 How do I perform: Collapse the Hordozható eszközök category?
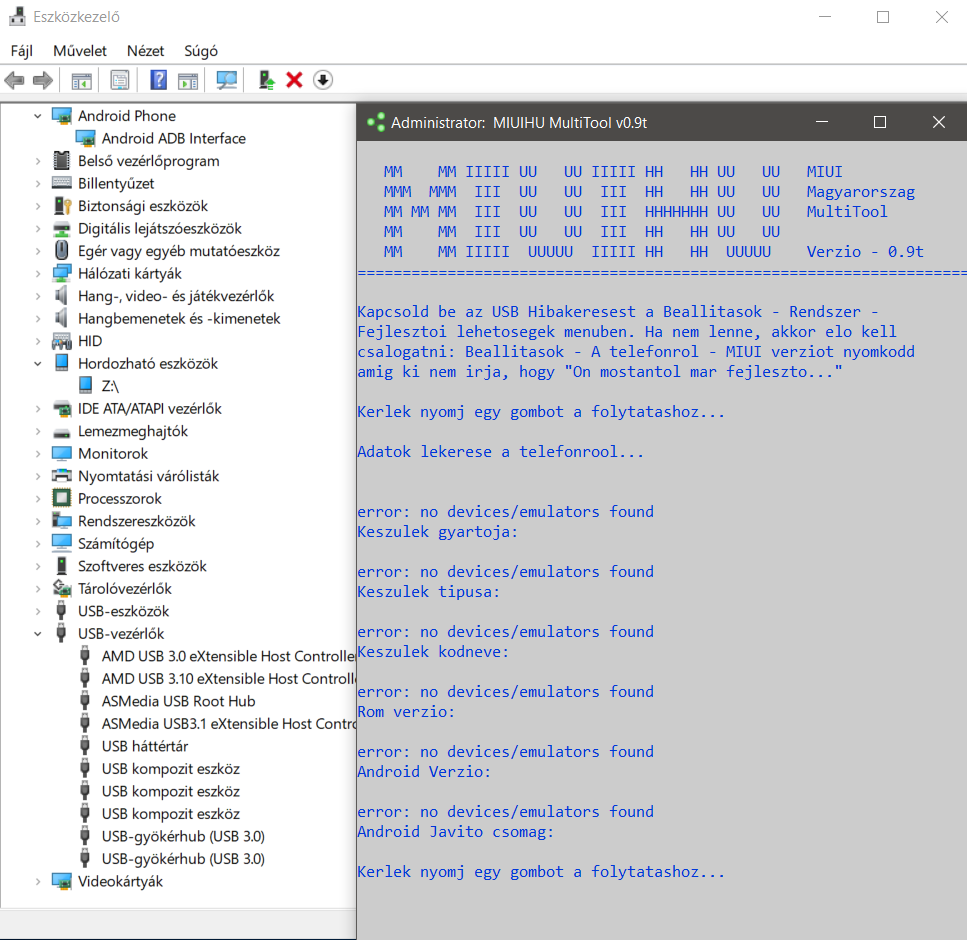tap(38, 363)
